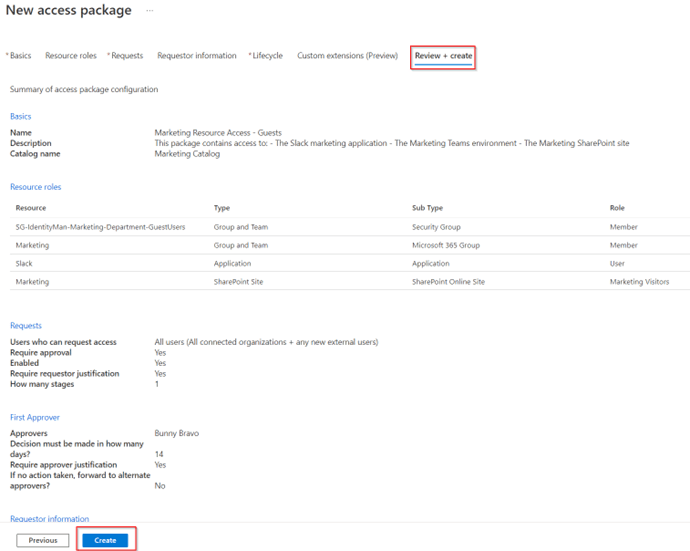This screenshot has height=551, width=690.
Task: Click the Basics section heading in the summary
Action: click(x=20, y=117)
